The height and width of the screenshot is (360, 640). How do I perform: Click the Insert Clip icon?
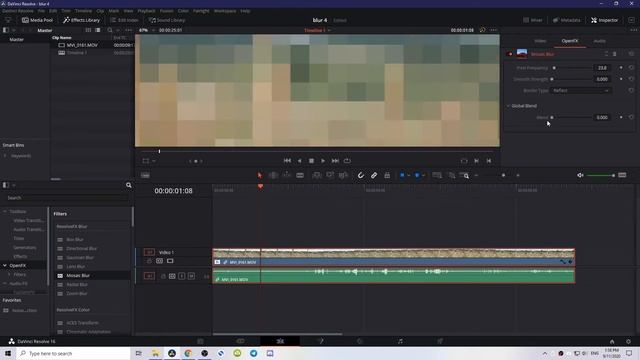pyautogui.click(x=317, y=176)
